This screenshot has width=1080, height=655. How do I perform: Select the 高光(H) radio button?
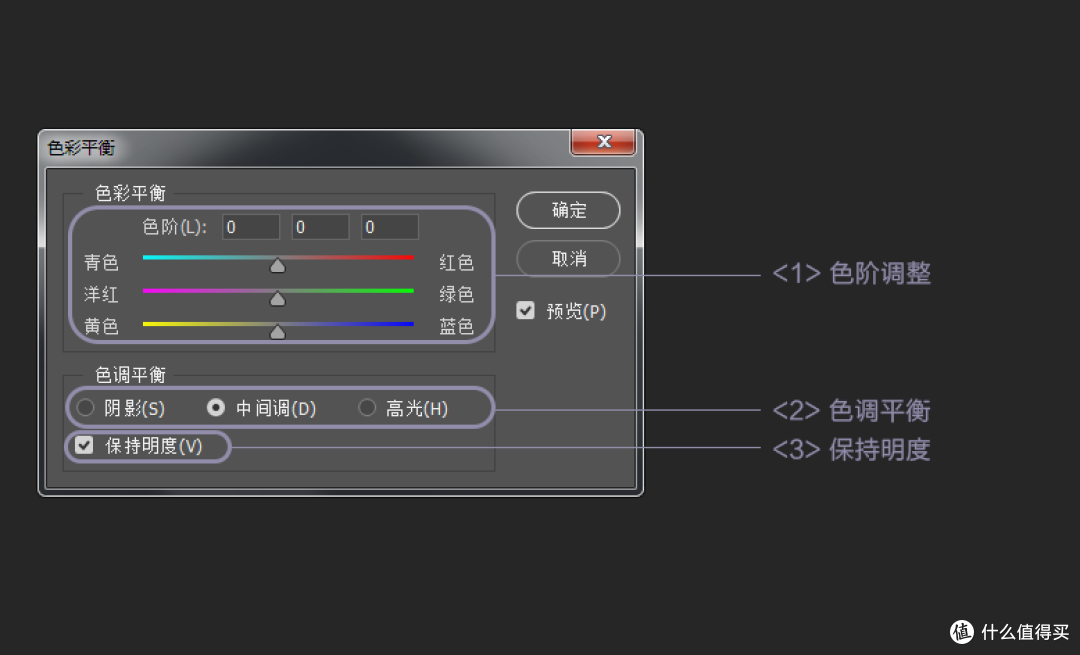point(367,407)
